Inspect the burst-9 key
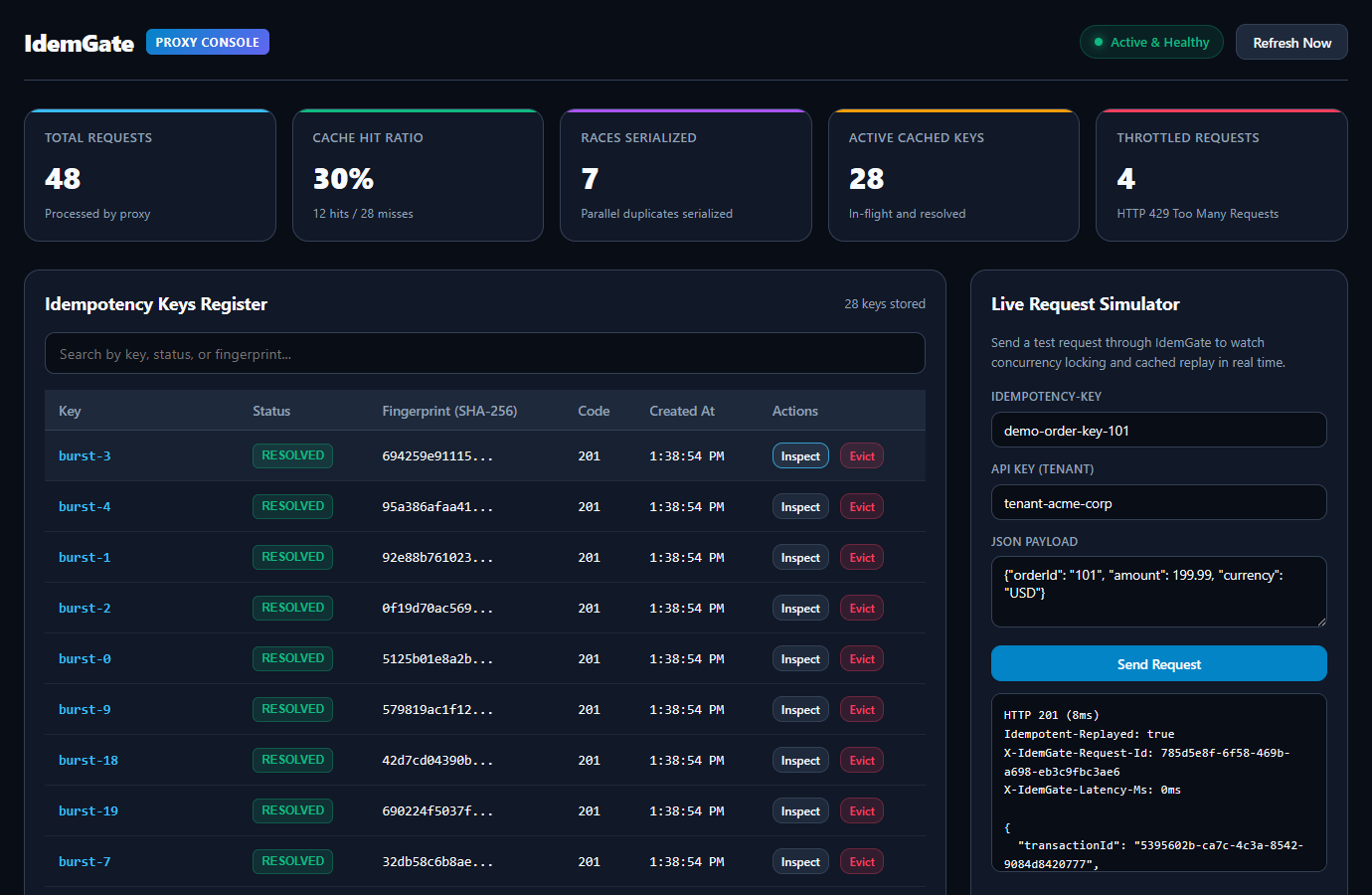1372x895 pixels. coord(800,709)
